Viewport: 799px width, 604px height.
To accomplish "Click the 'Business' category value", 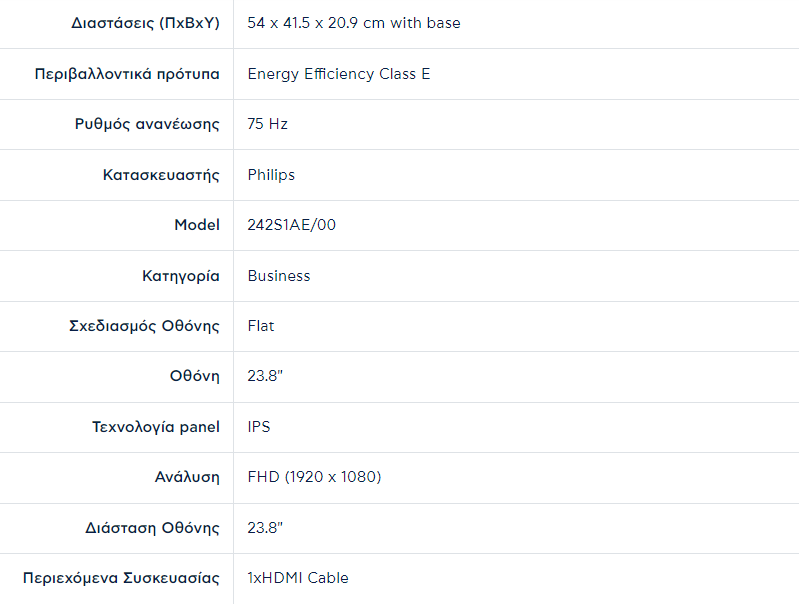I will click(279, 276).
